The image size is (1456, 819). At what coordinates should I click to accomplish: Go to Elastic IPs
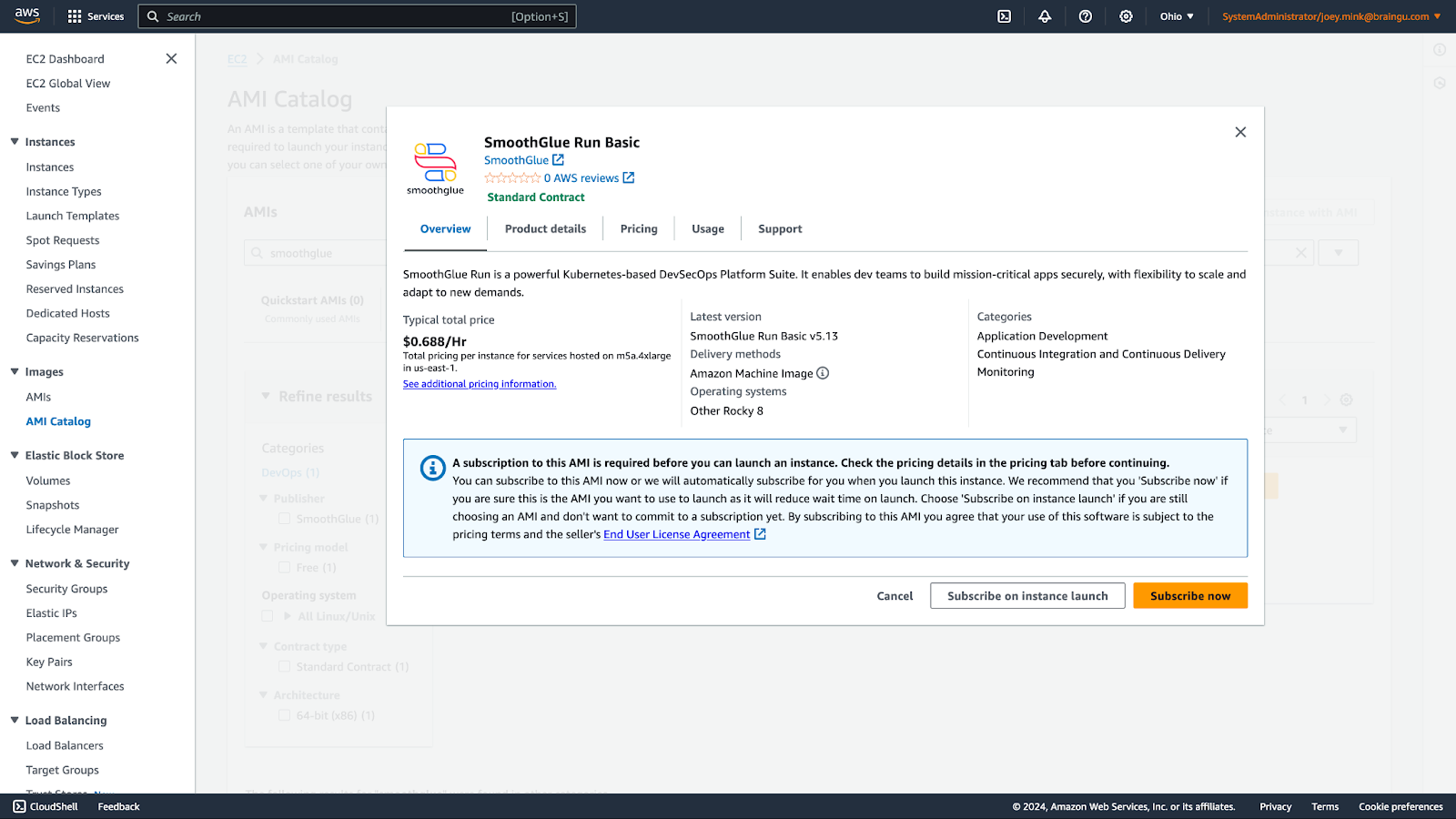(x=52, y=614)
